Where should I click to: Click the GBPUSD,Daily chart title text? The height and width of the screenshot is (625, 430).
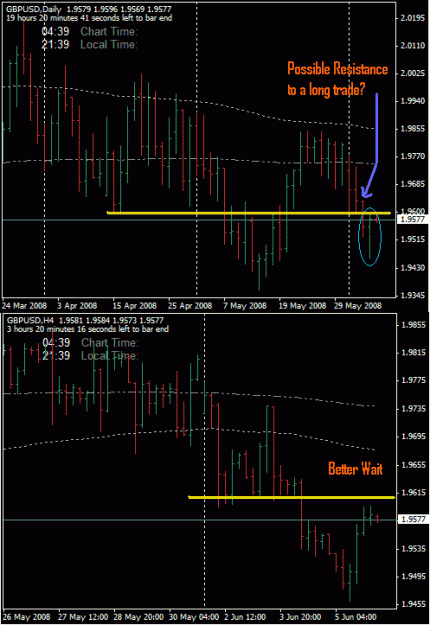[33, 9]
